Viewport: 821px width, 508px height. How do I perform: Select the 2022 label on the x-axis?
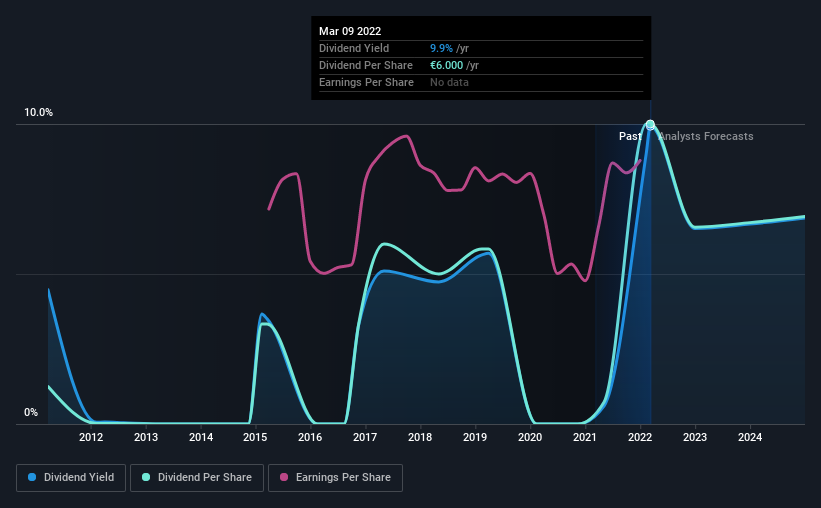pos(639,437)
